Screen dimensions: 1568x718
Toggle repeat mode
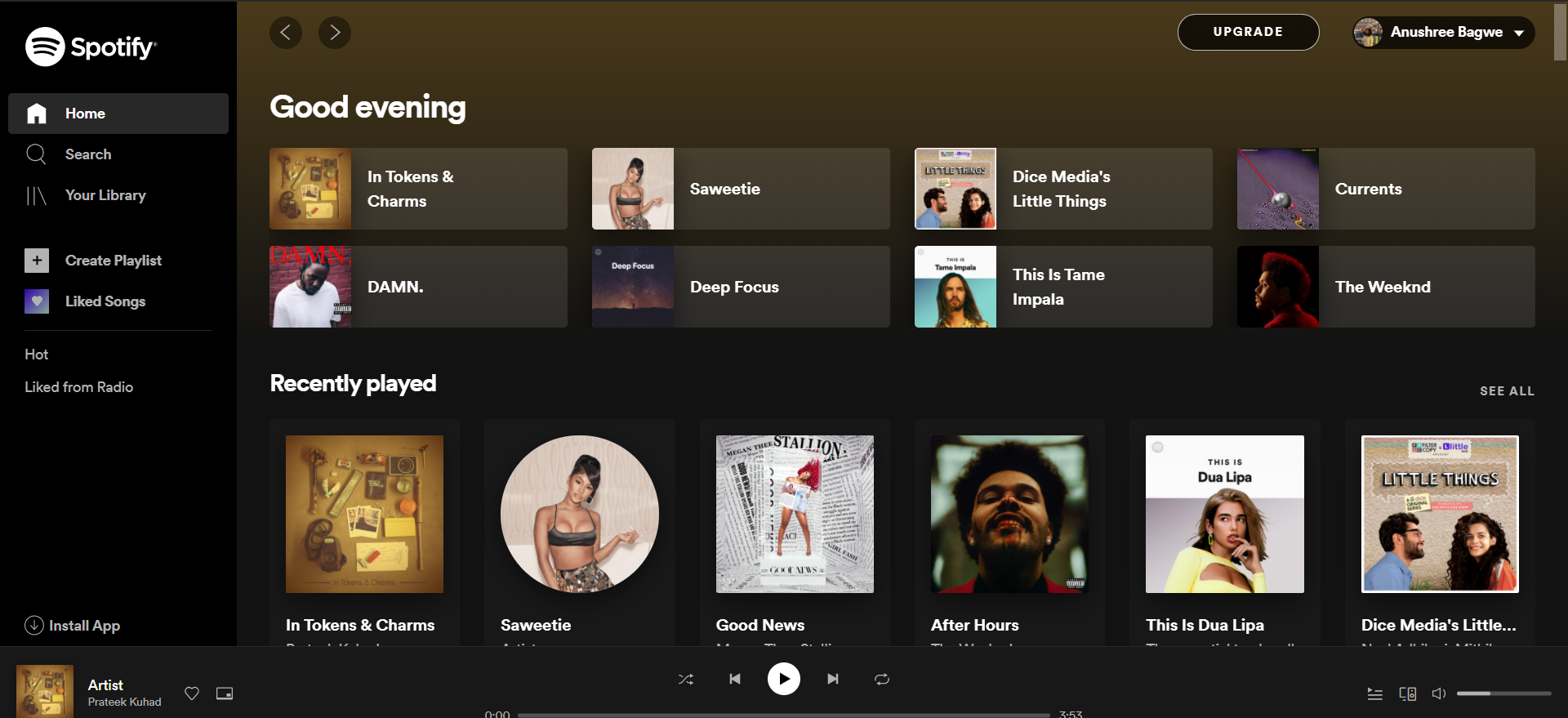tap(882, 679)
